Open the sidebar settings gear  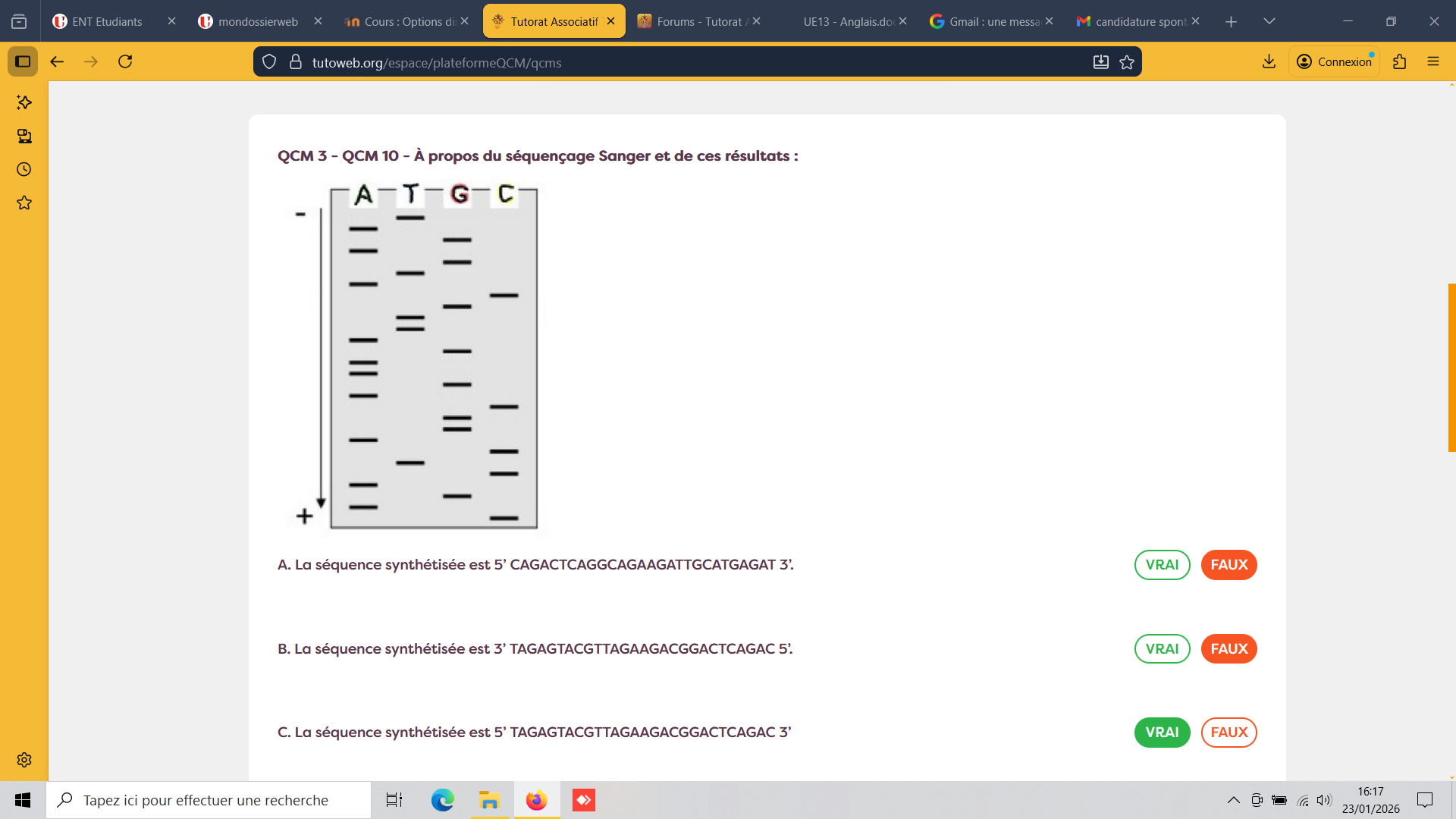(x=24, y=760)
